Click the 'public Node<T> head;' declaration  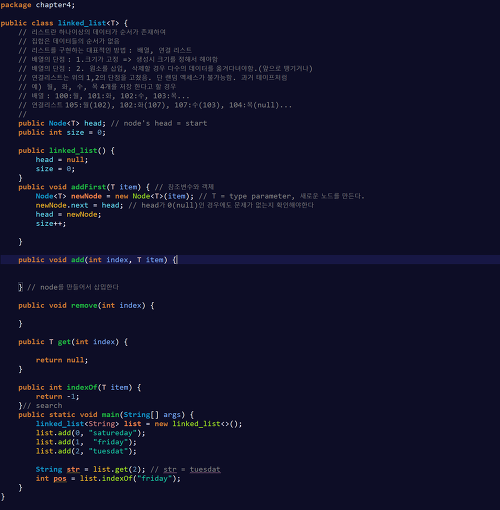(x=62, y=123)
